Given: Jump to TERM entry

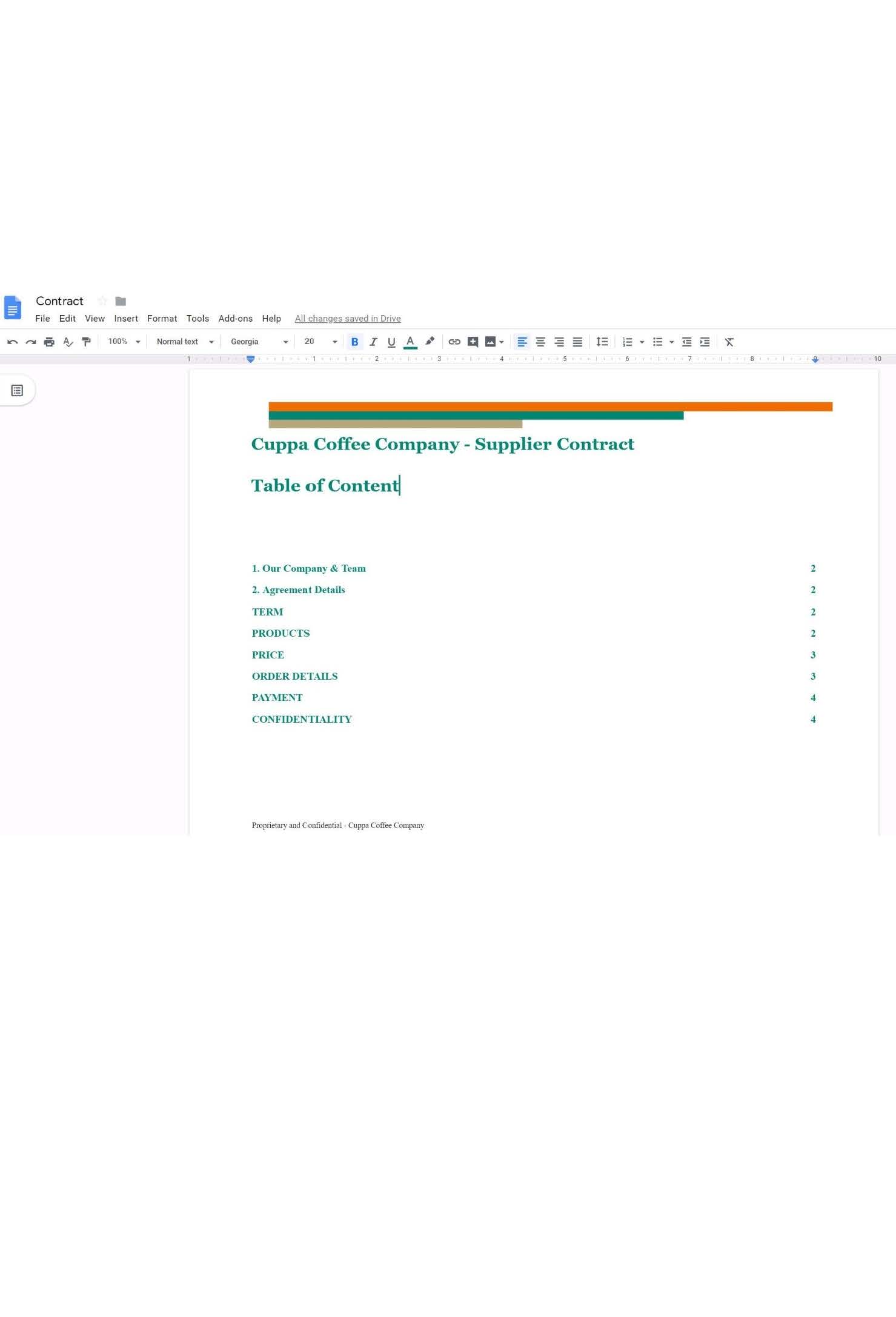Looking at the screenshot, I should click(x=267, y=612).
